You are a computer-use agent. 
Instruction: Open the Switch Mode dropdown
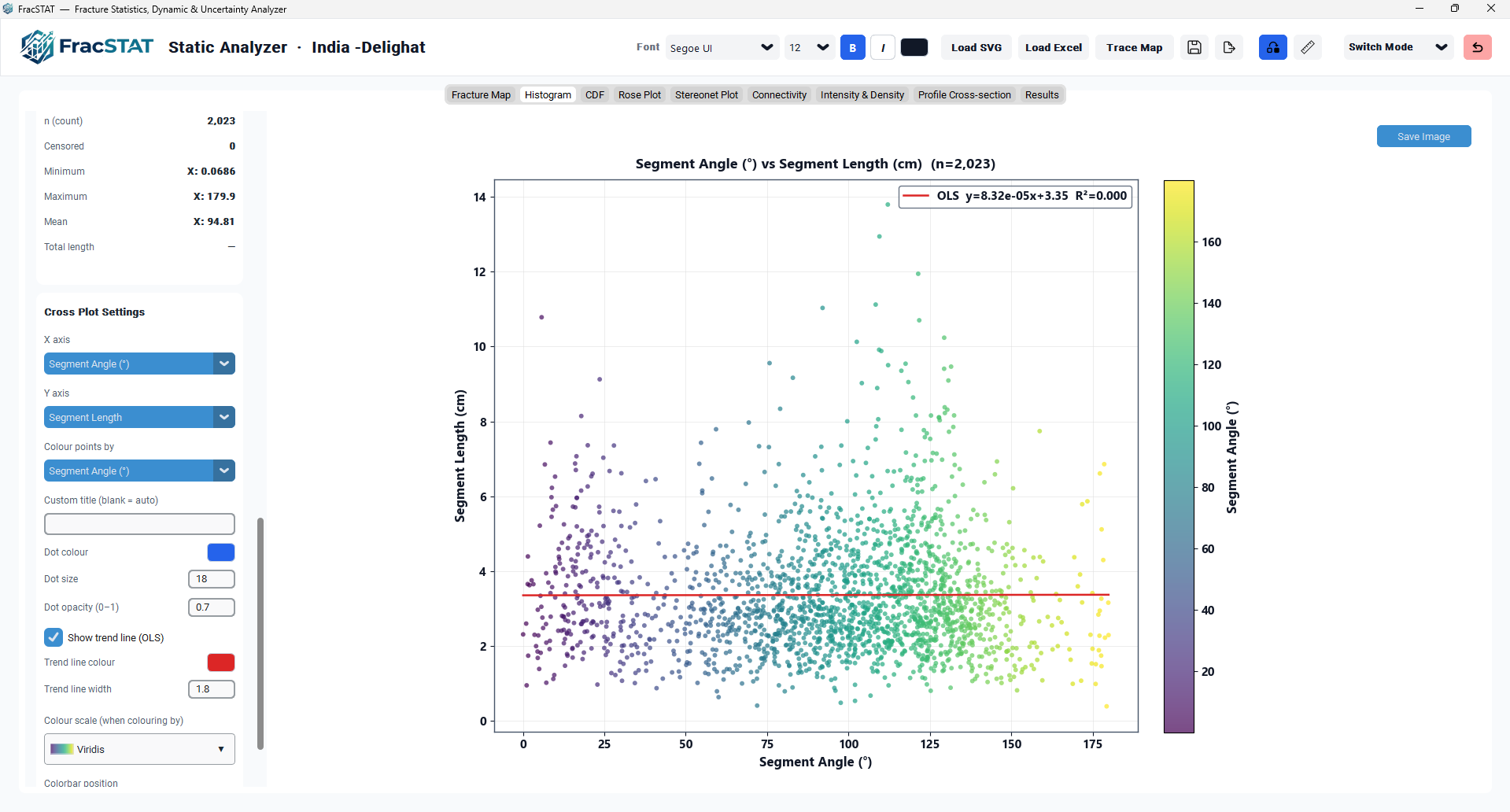(1397, 47)
